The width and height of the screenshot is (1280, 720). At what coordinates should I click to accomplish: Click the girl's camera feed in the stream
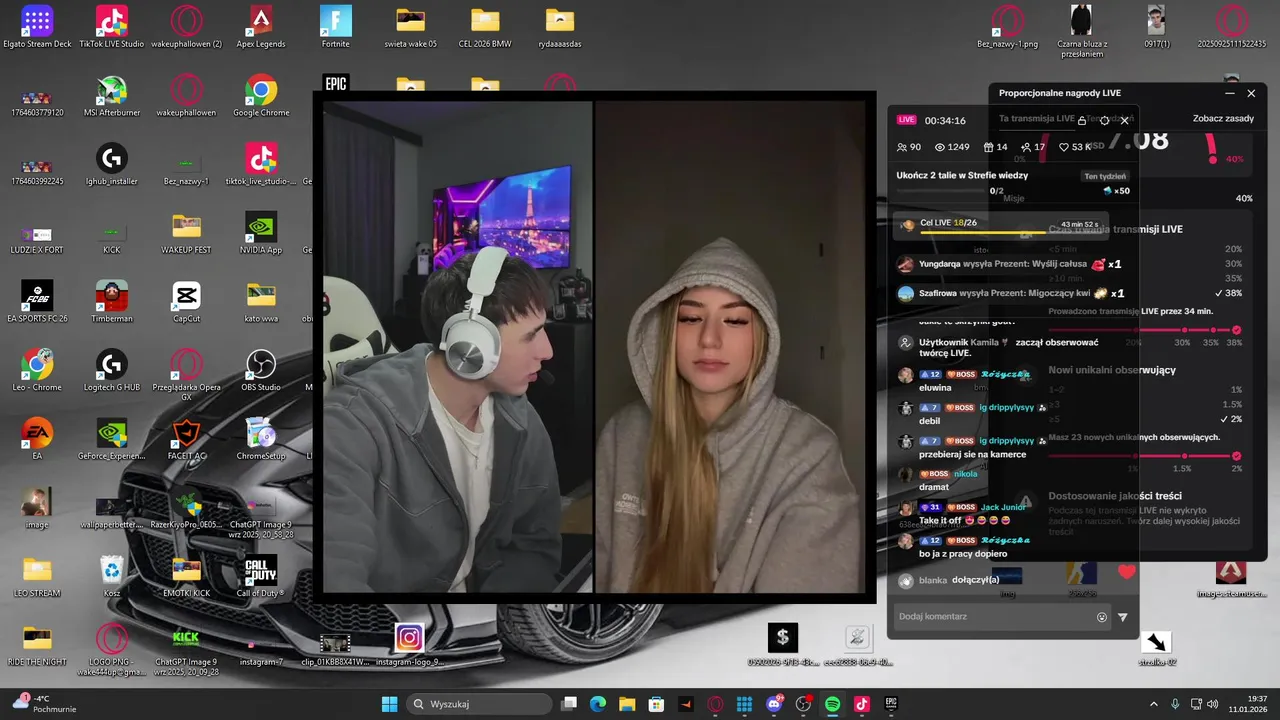731,347
